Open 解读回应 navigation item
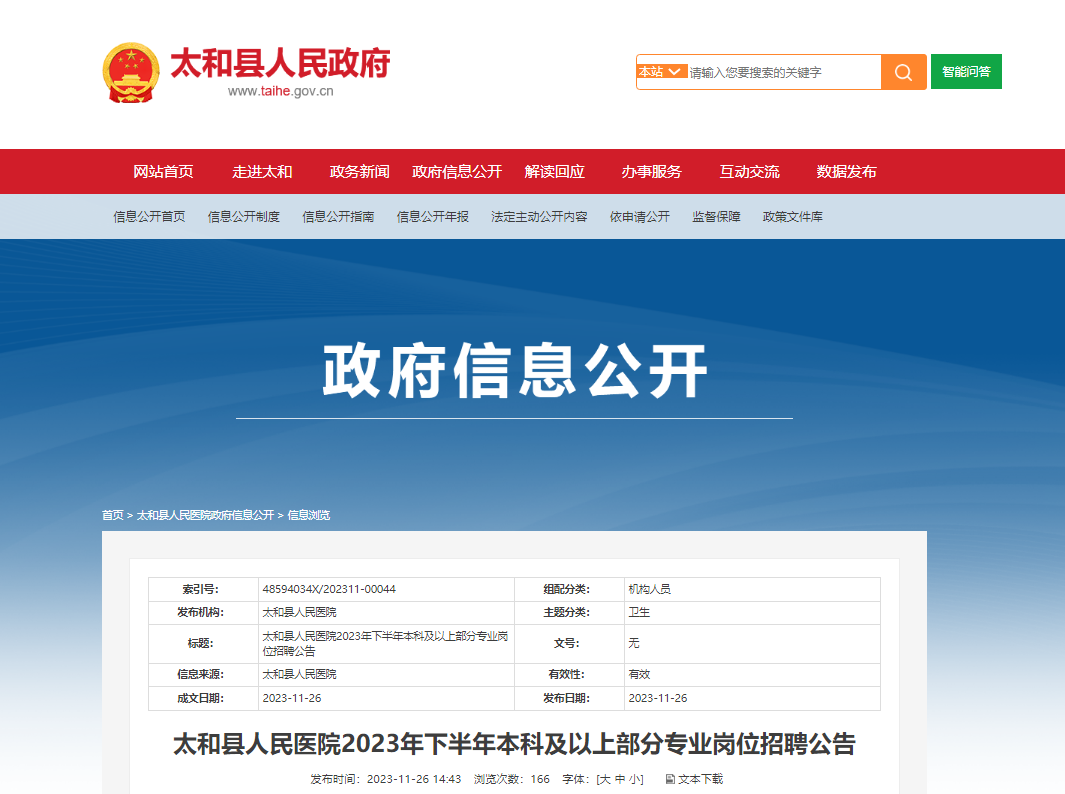This screenshot has width=1065, height=794. [x=554, y=172]
